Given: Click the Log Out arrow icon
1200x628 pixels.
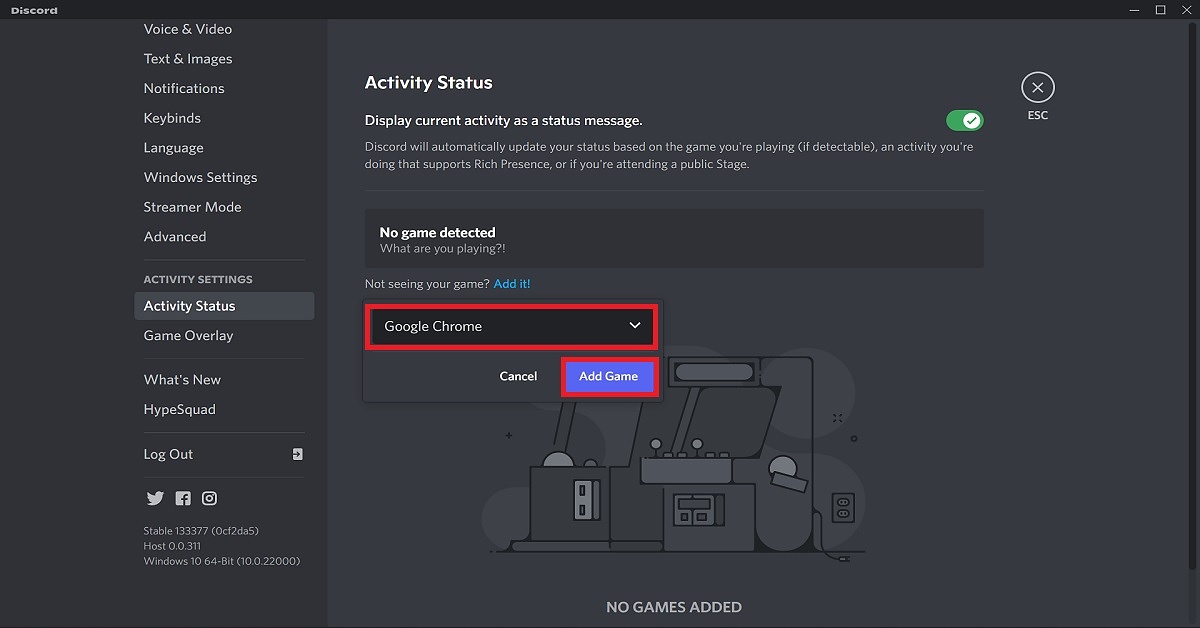Looking at the screenshot, I should tap(297, 454).
